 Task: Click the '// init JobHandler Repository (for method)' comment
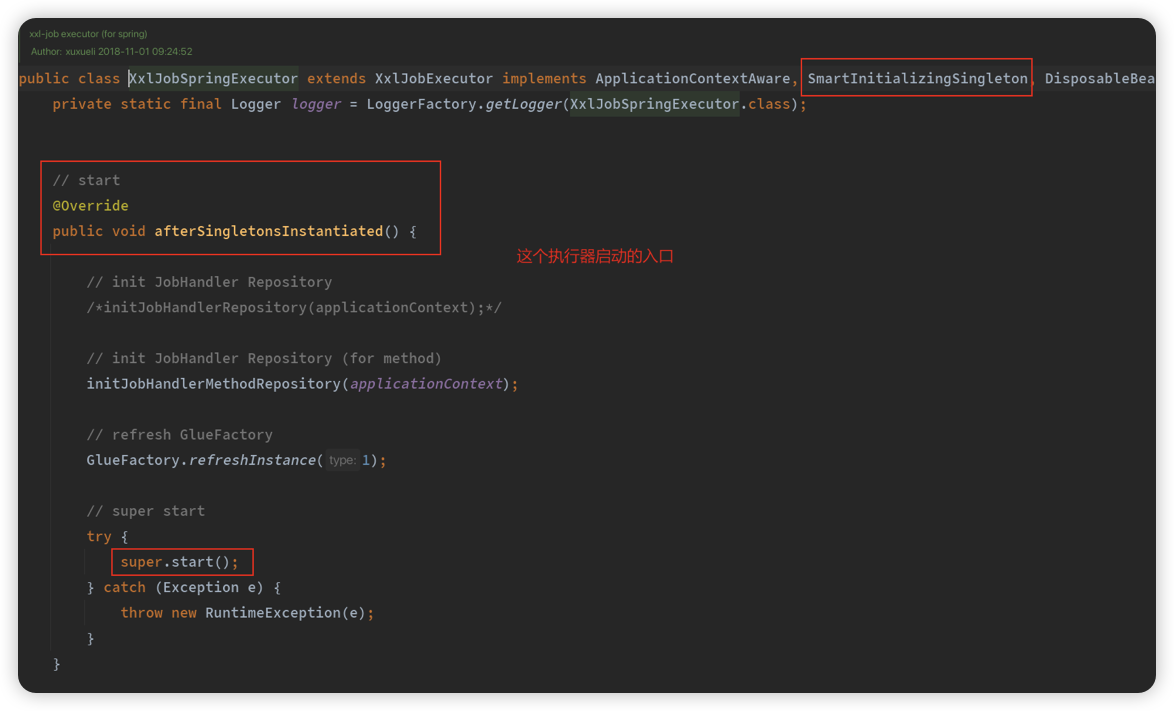[x=264, y=358]
